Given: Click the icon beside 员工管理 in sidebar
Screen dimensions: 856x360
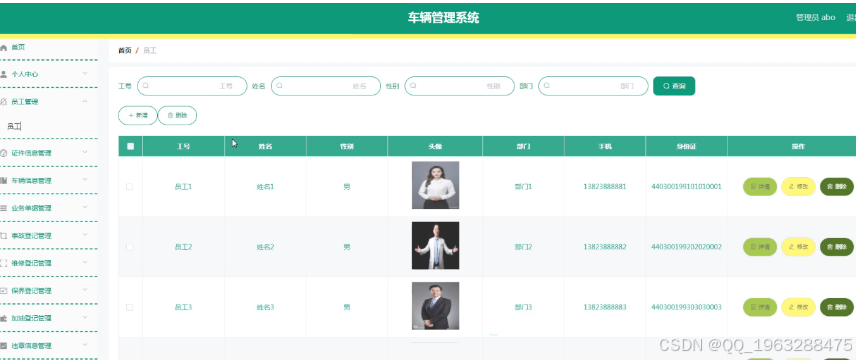Looking at the screenshot, I should tap(3, 102).
